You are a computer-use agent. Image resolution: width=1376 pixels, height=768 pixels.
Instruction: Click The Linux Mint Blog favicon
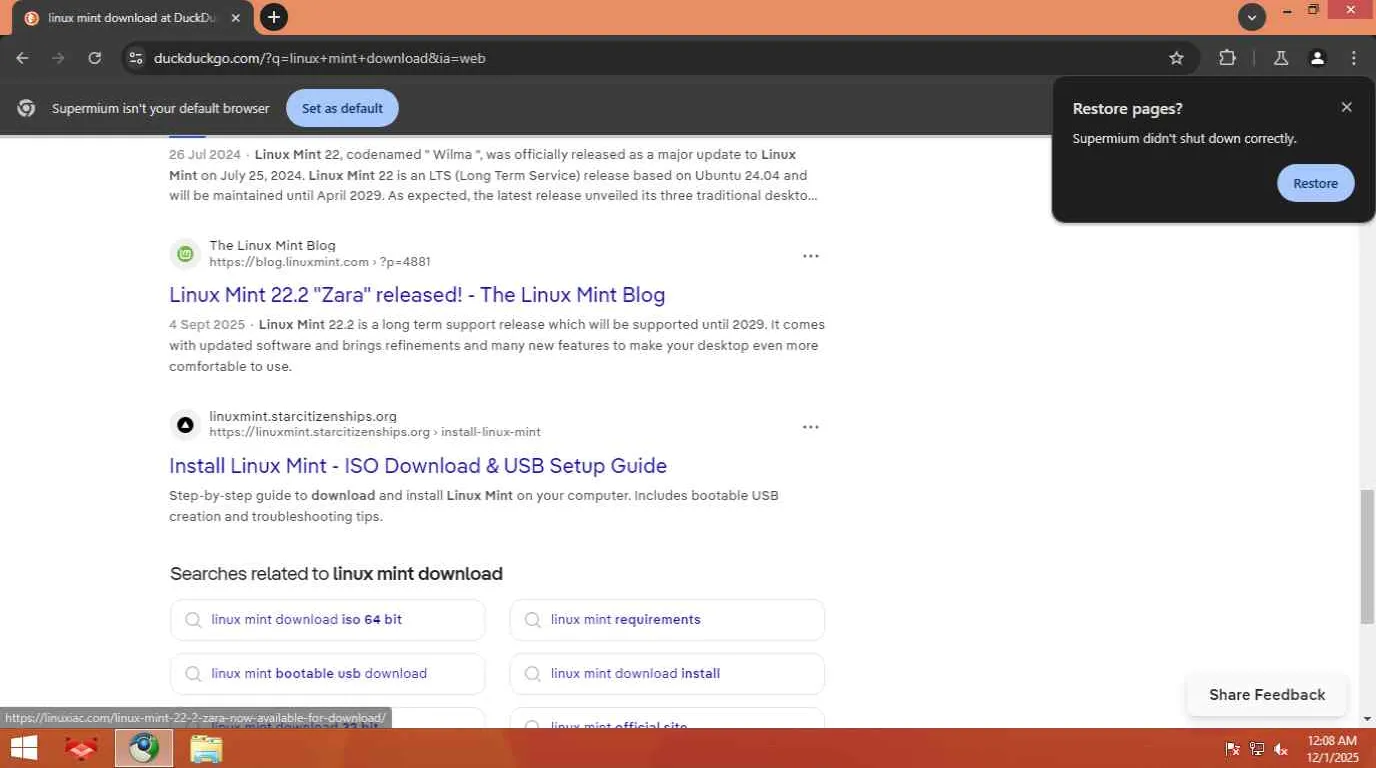185,254
